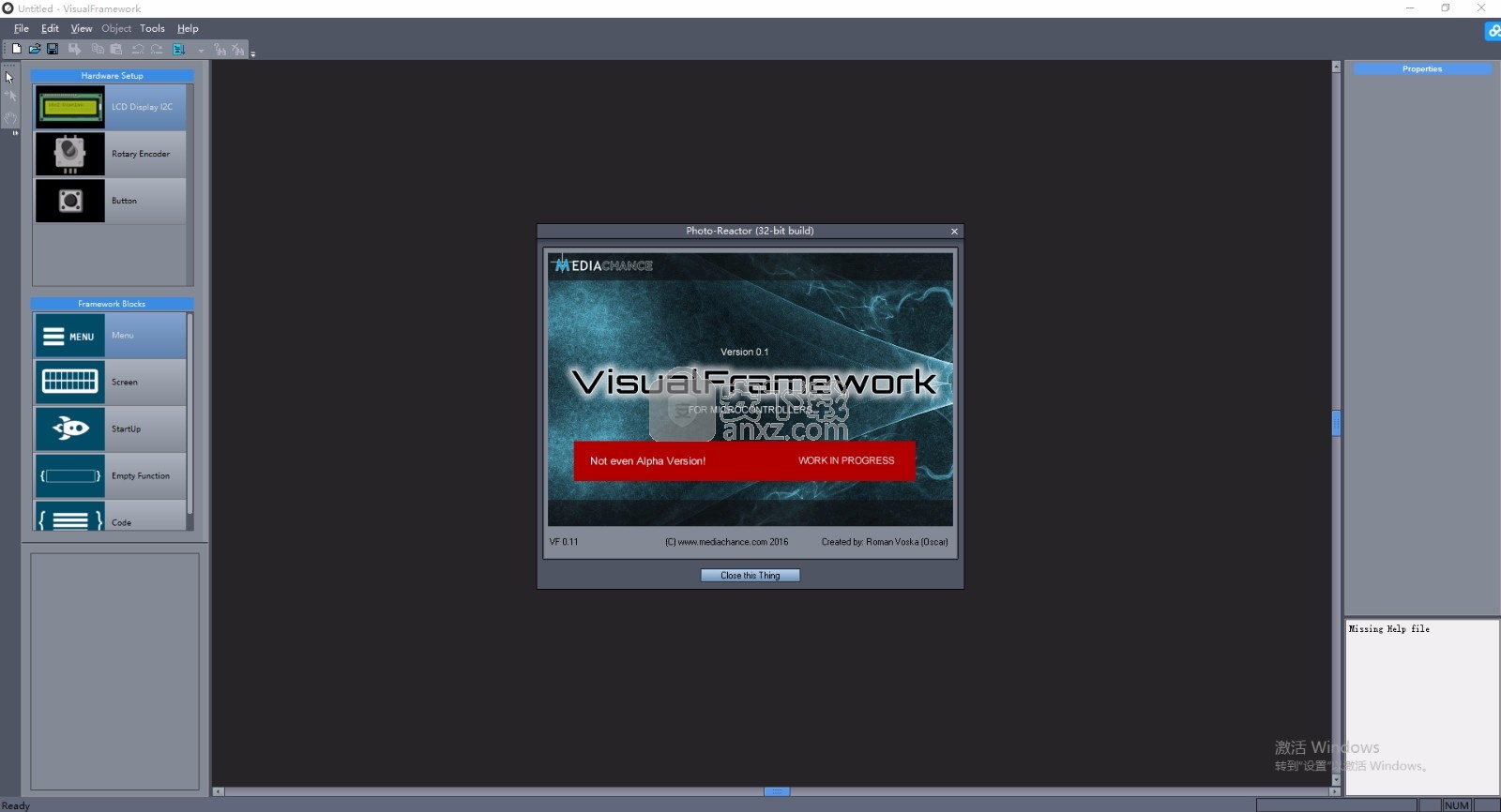The image size is (1501, 812).
Task: Select the Rotary Encoder hardware icon
Action: 70,154
